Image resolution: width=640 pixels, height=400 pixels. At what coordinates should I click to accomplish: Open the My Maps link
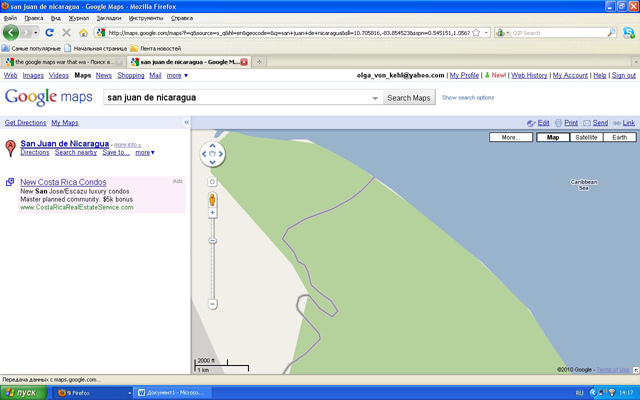point(64,122)
